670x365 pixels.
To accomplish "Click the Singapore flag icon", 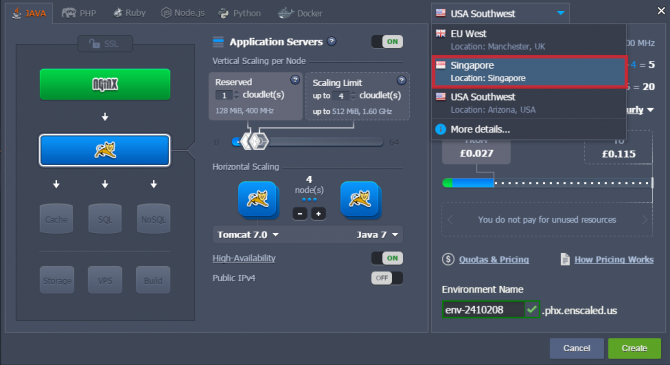I will (x=441, y=65).
